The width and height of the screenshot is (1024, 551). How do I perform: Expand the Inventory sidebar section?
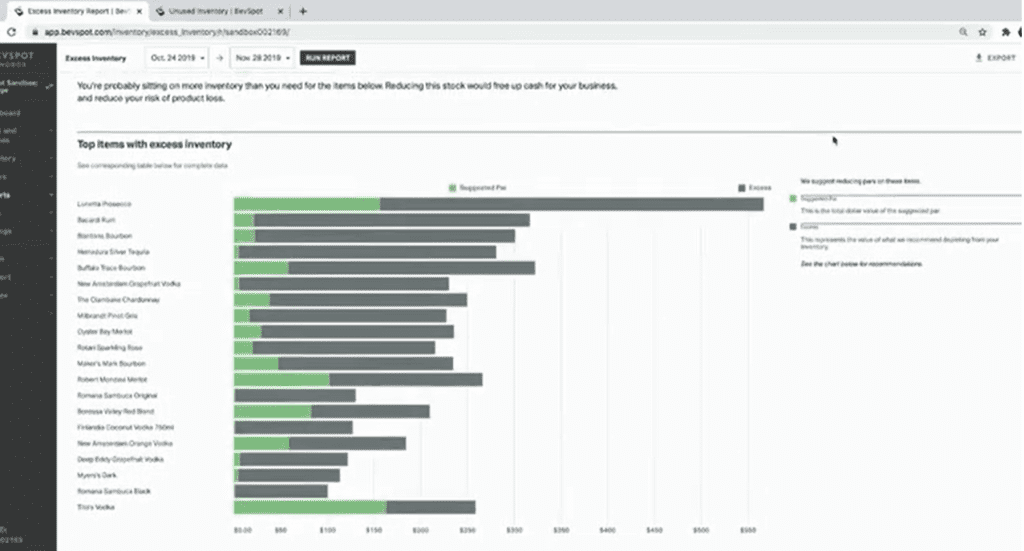(51, 159)
